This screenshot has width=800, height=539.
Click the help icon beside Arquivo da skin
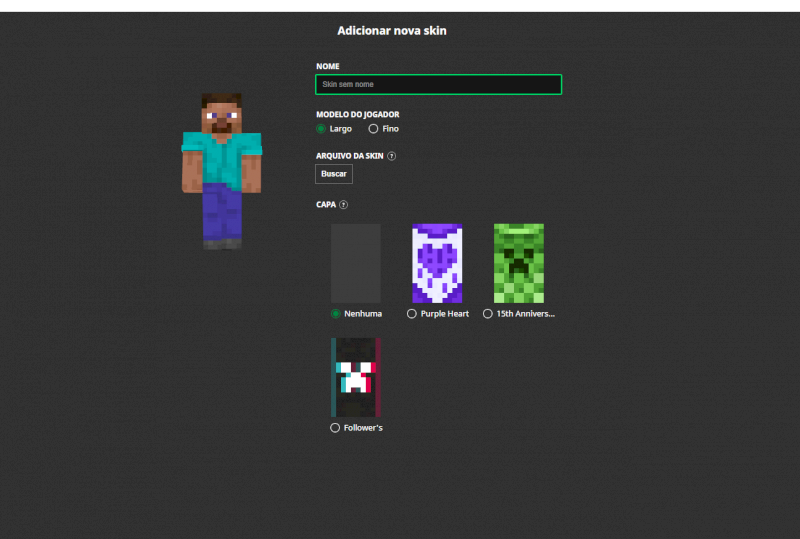tap(392, 156)
